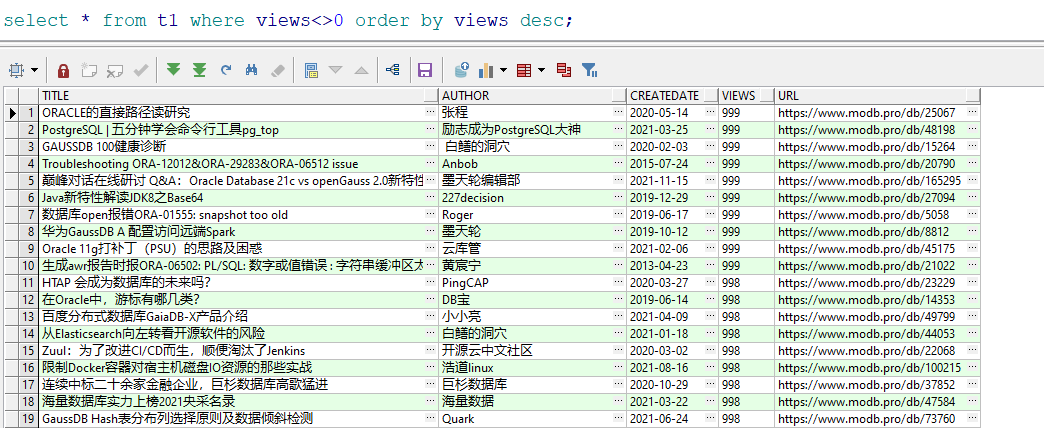
Task: Click the VIEWS column header
Action: point(747,96)
